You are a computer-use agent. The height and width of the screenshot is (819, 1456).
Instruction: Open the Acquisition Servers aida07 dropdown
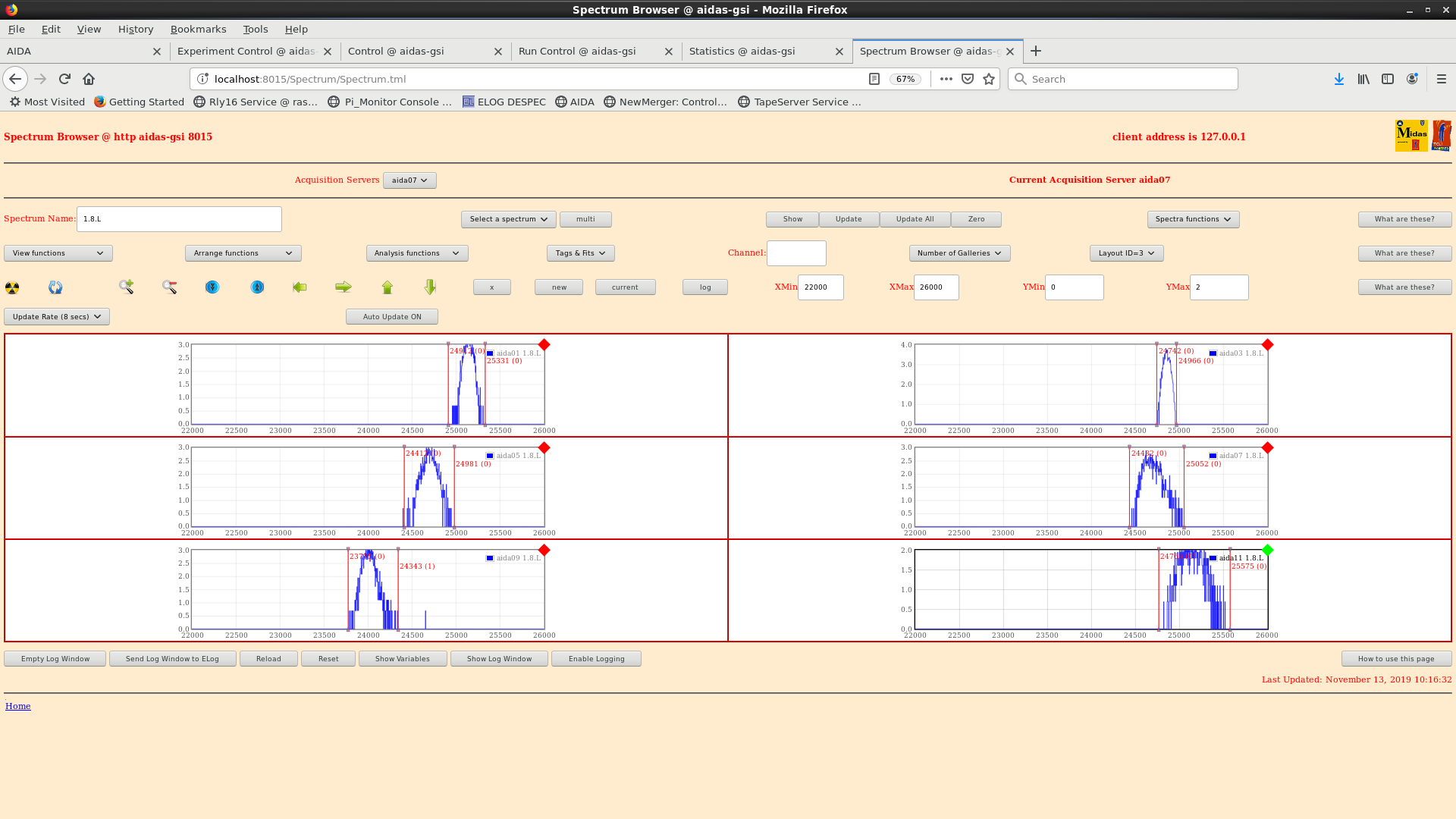coord(409,180)
